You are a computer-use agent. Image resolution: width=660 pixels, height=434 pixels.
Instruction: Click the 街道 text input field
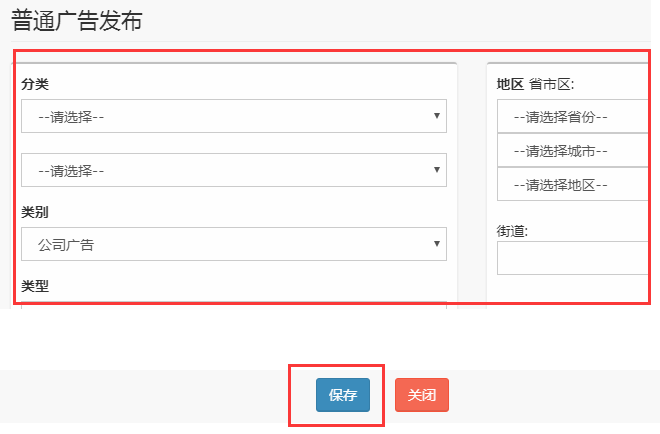[x=572, y=258]
